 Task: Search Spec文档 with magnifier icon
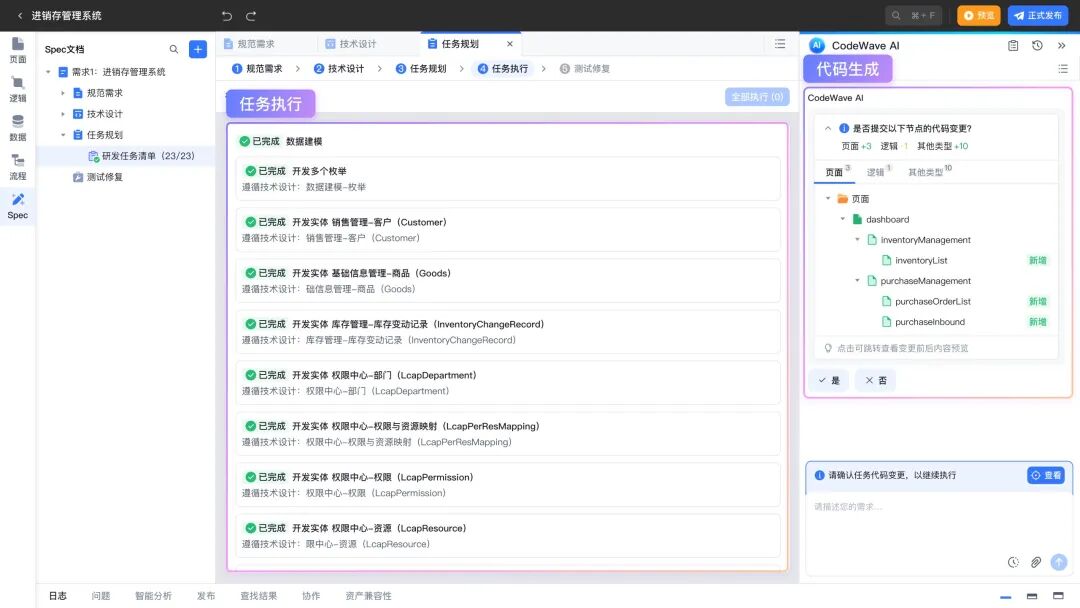[x=174, y=49]
